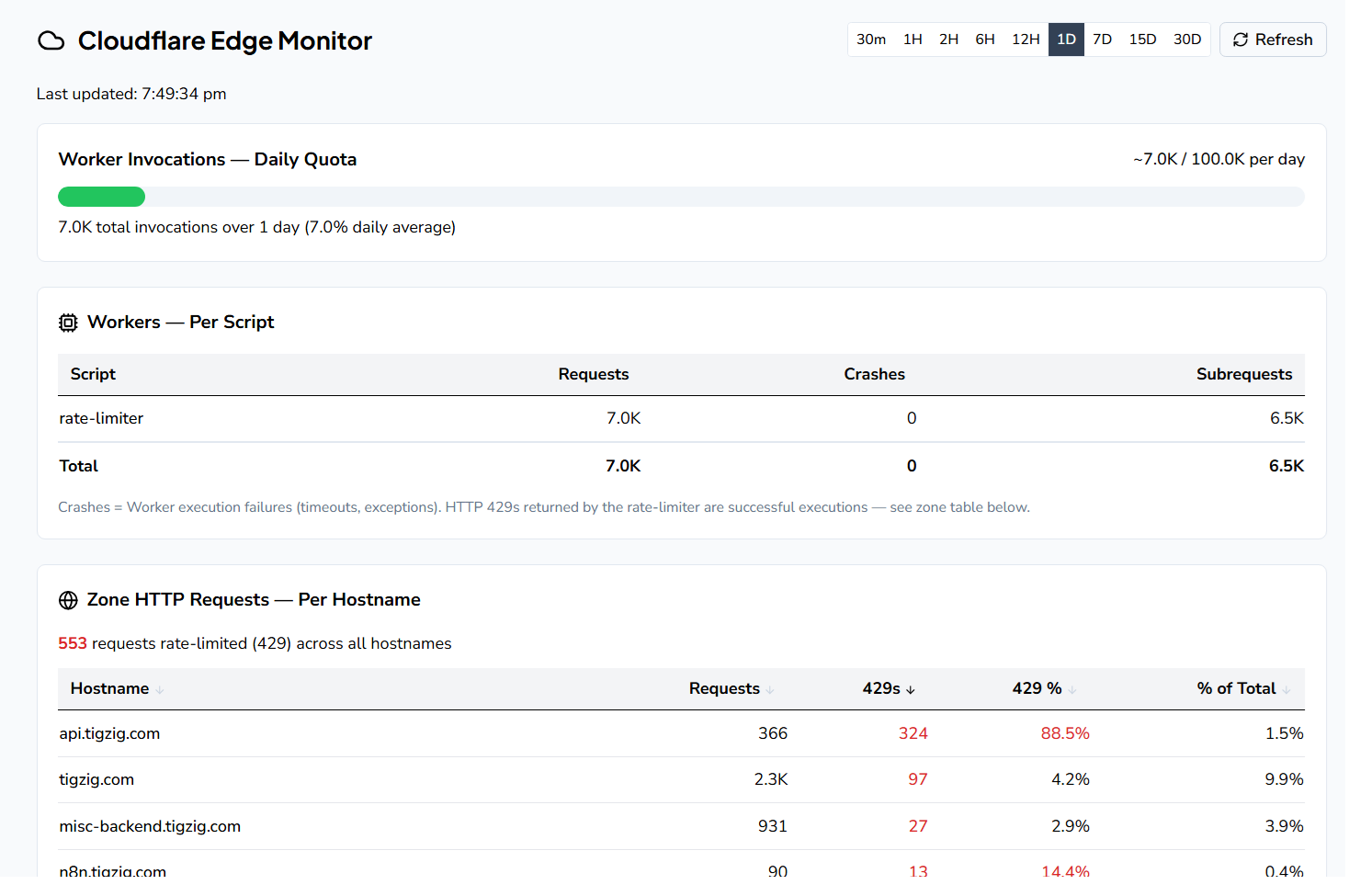Click the ~7.0K / 100.0K per day text
Viewport: 1349px width, 896px height.
pyautogui.click(x=1219, y=160)
